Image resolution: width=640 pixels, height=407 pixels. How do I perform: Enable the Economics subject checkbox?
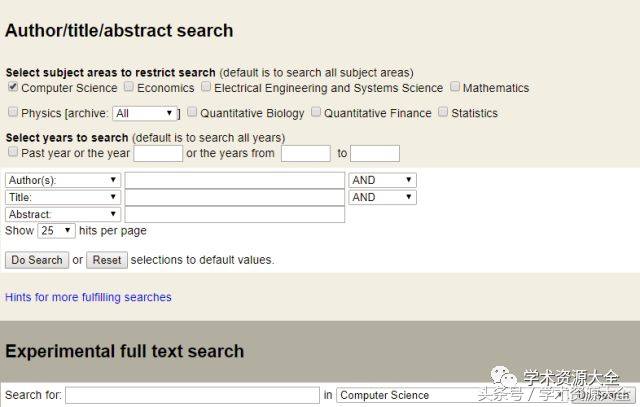tap(128, 87)
